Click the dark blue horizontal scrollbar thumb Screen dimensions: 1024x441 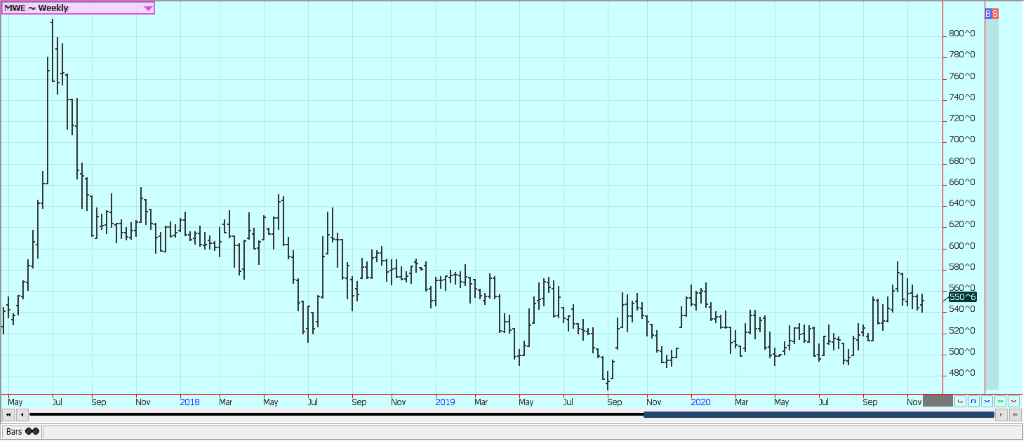tap(819, 415)
